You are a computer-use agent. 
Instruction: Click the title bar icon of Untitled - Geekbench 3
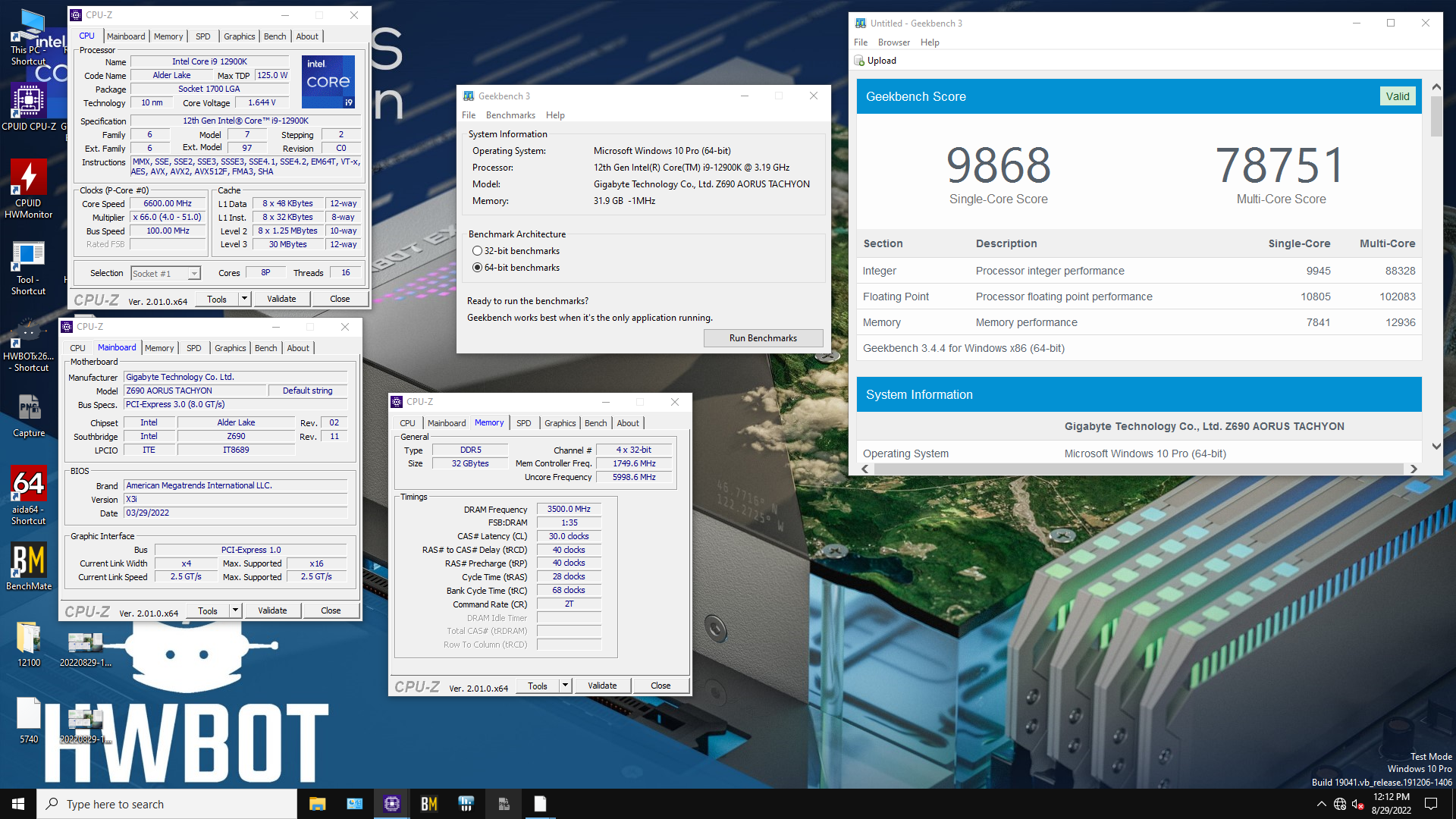click(x=861, y=24)
